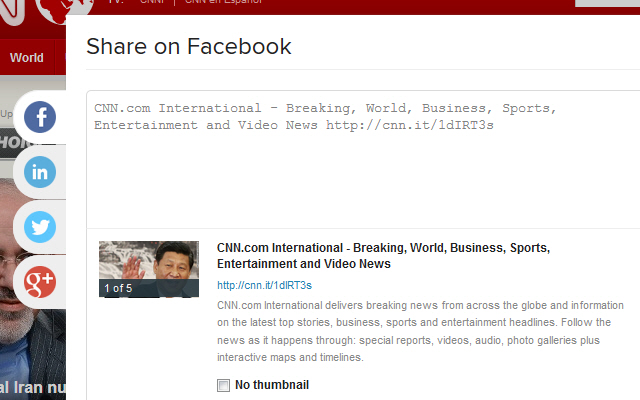The image size is (640, 400).
Task: Click the search box in top-right corner
Action: (610, 4)
